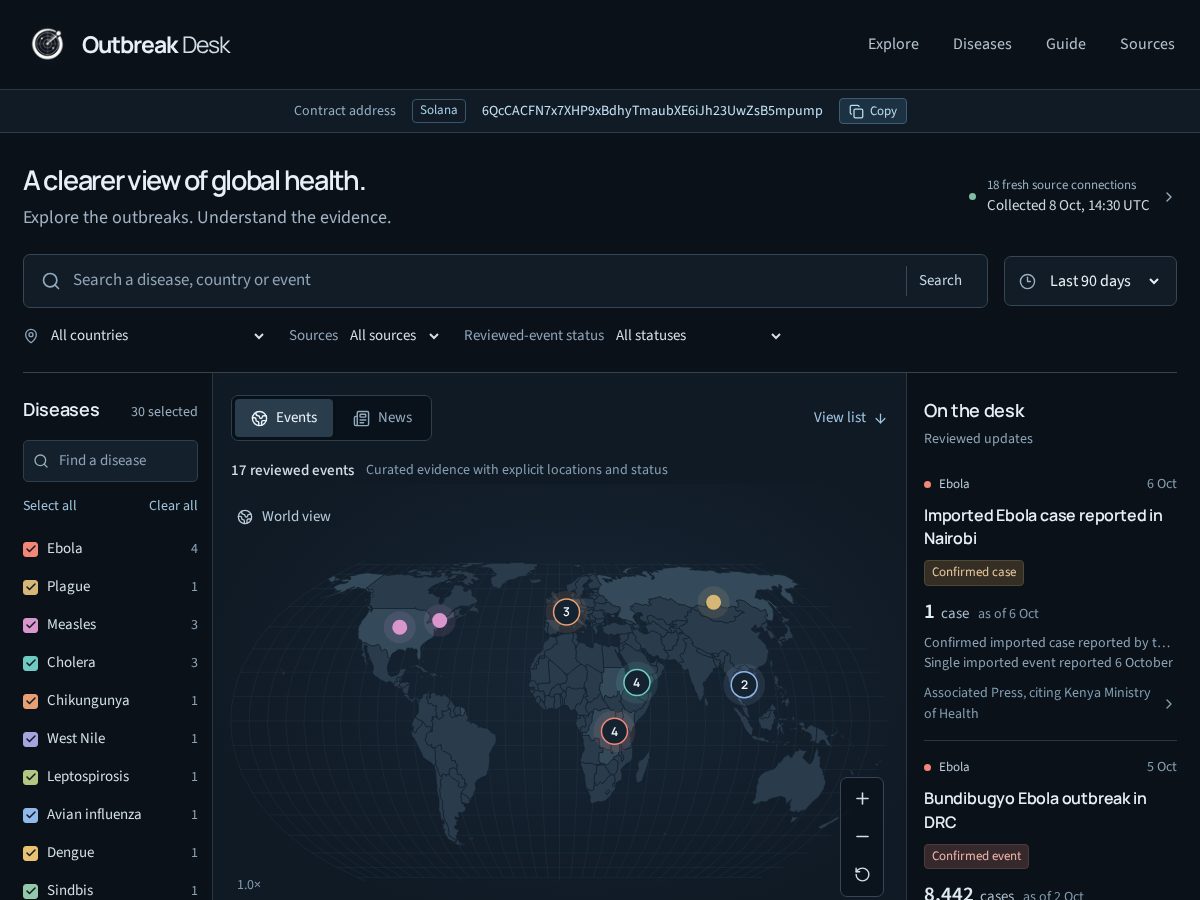Click Clear all diseases
The image size is (1200, 900).
173,506
